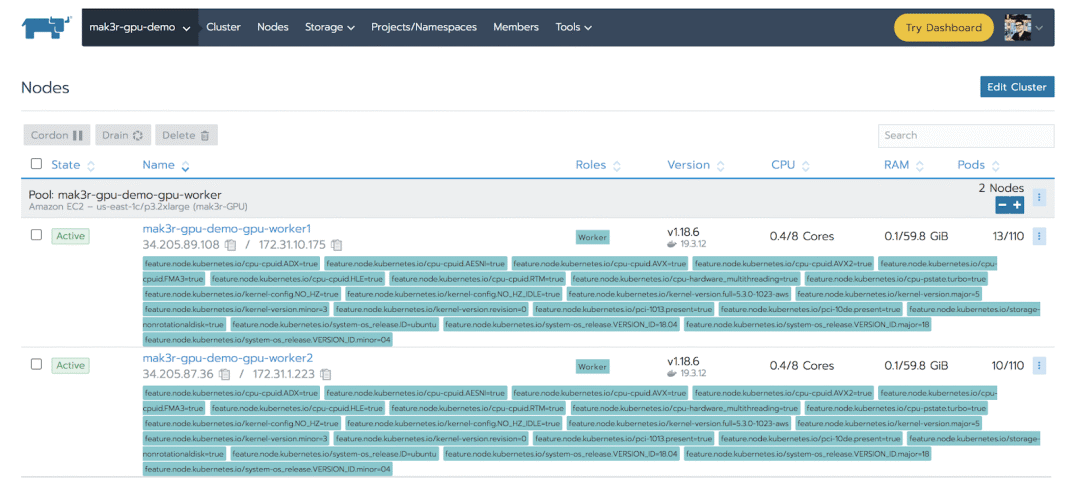Open the Members tab
This screenshot has width=1080, height=487.
(515, 28)
